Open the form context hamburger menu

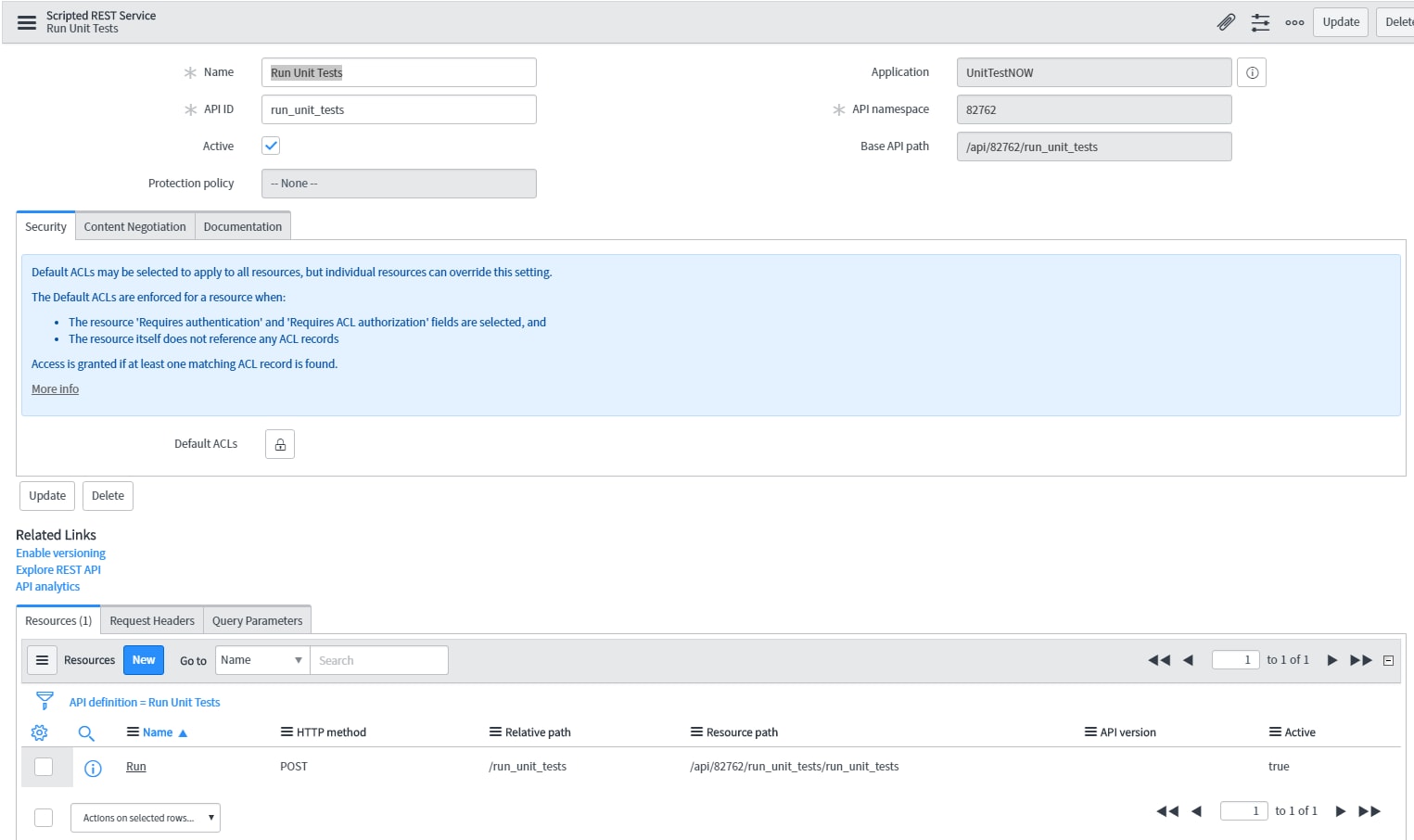tap(27, 22)
